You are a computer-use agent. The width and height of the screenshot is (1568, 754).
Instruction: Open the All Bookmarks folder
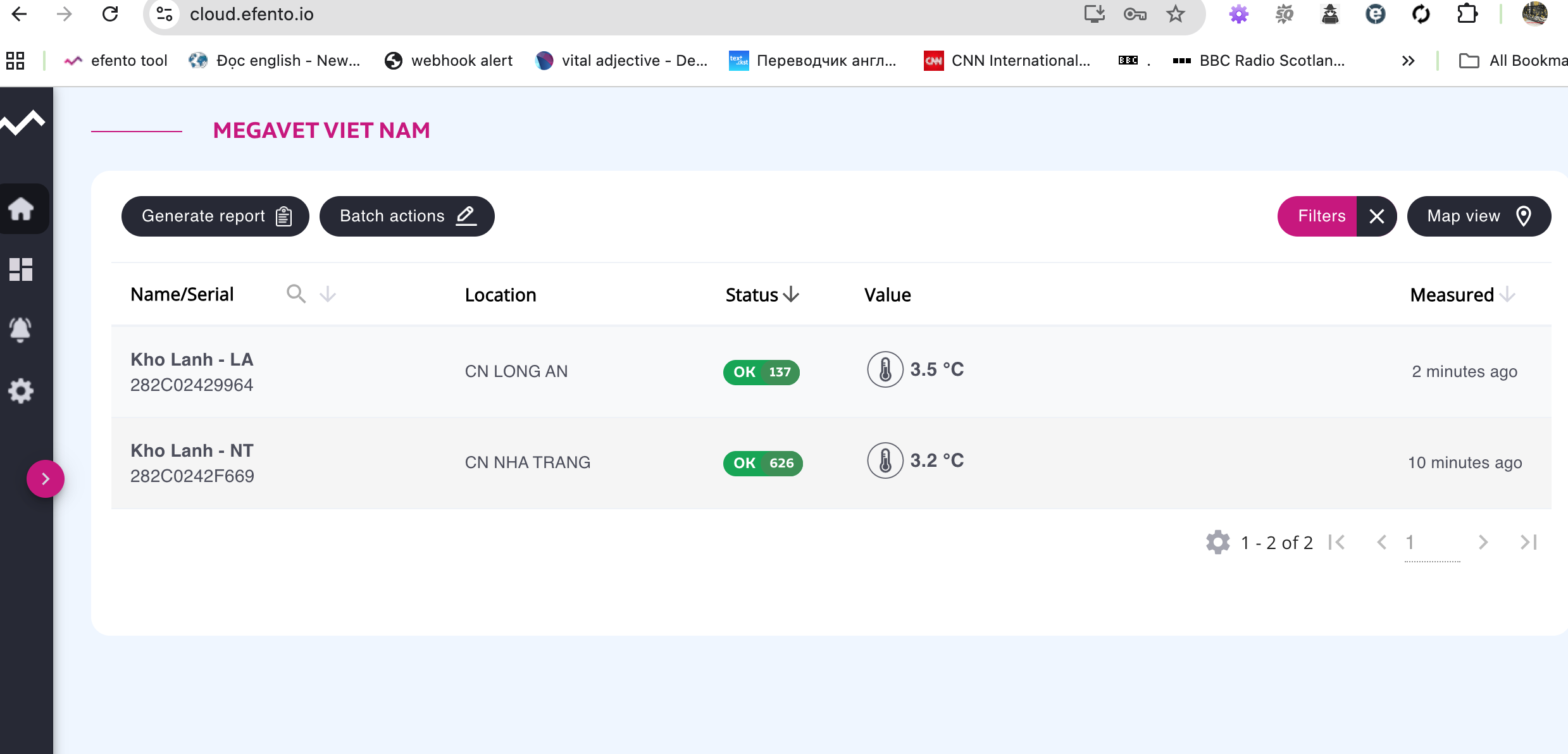tap(1513, 61)
